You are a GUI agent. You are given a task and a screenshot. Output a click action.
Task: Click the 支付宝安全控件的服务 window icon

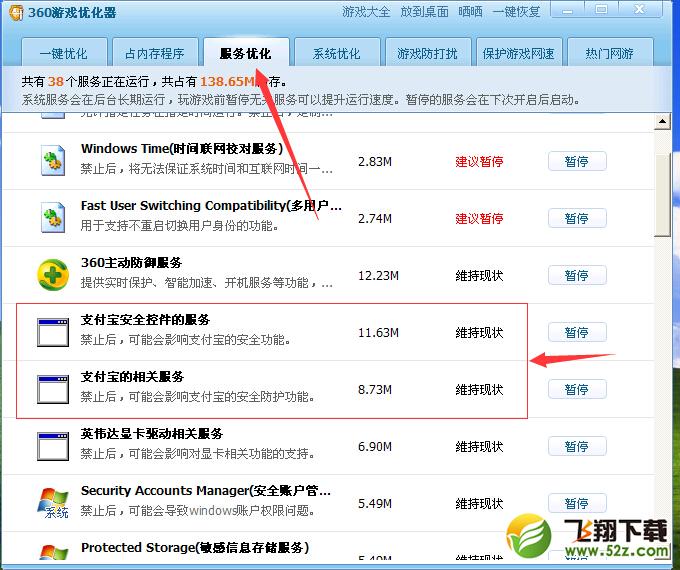[x=52, y=332]
